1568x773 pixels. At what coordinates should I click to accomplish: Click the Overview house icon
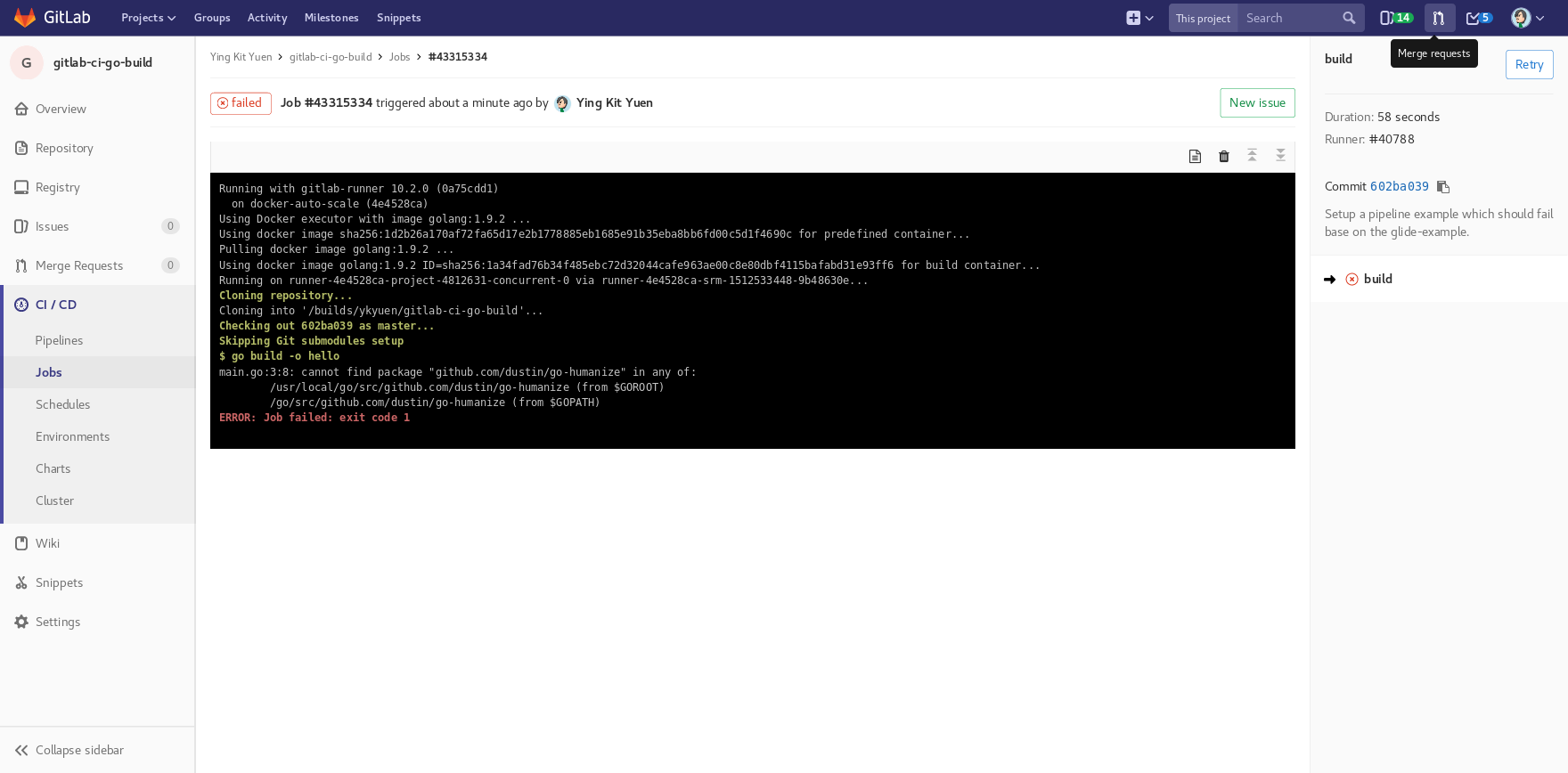(x=21, y=109)
